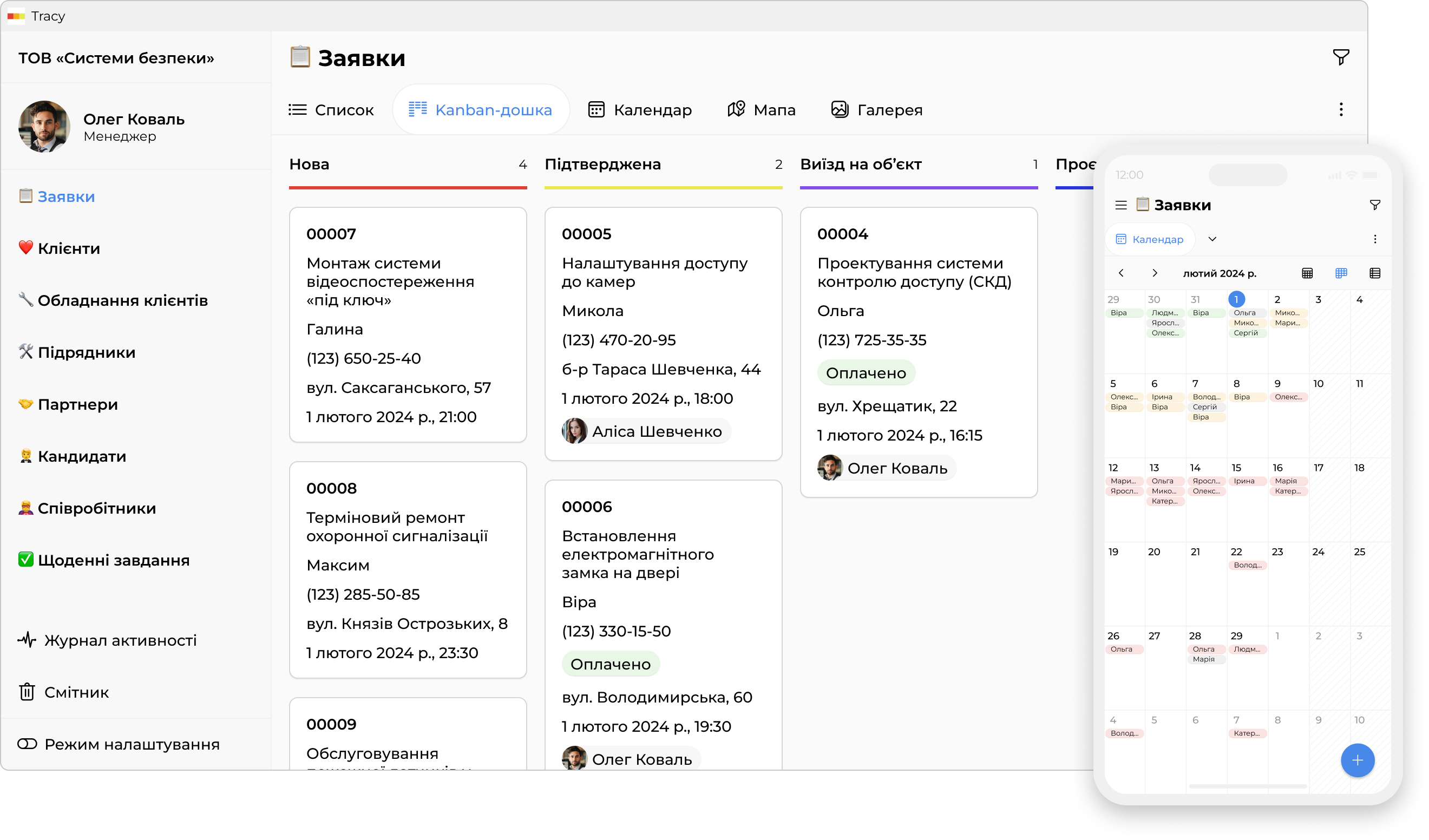Switch to the Календар tab
The height and width of the screenshot is (840, 1429).
[x=640, y=109]
